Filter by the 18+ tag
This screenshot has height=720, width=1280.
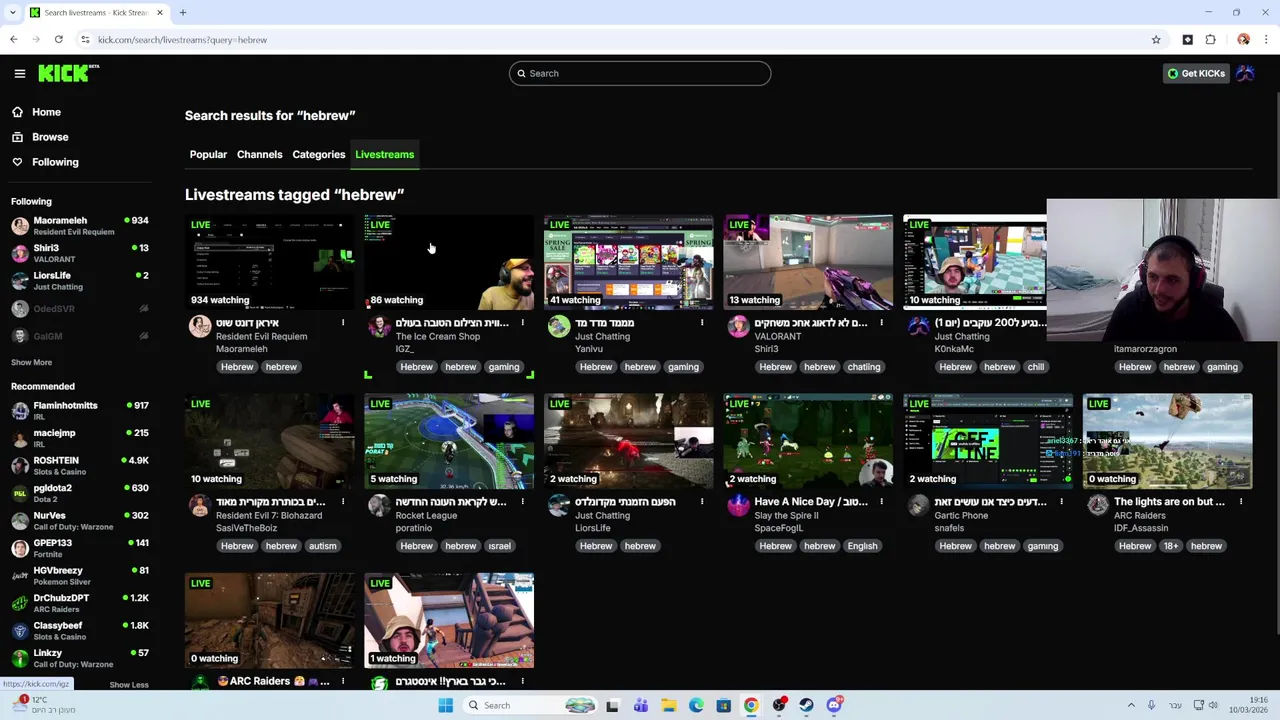tap(1170, 546)
